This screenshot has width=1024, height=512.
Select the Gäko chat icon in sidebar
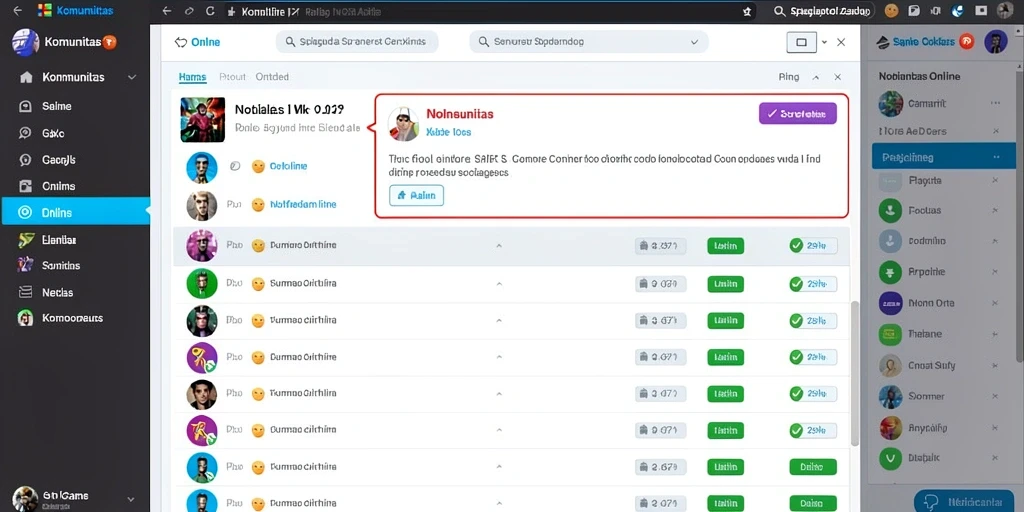(x=25, y=133)
